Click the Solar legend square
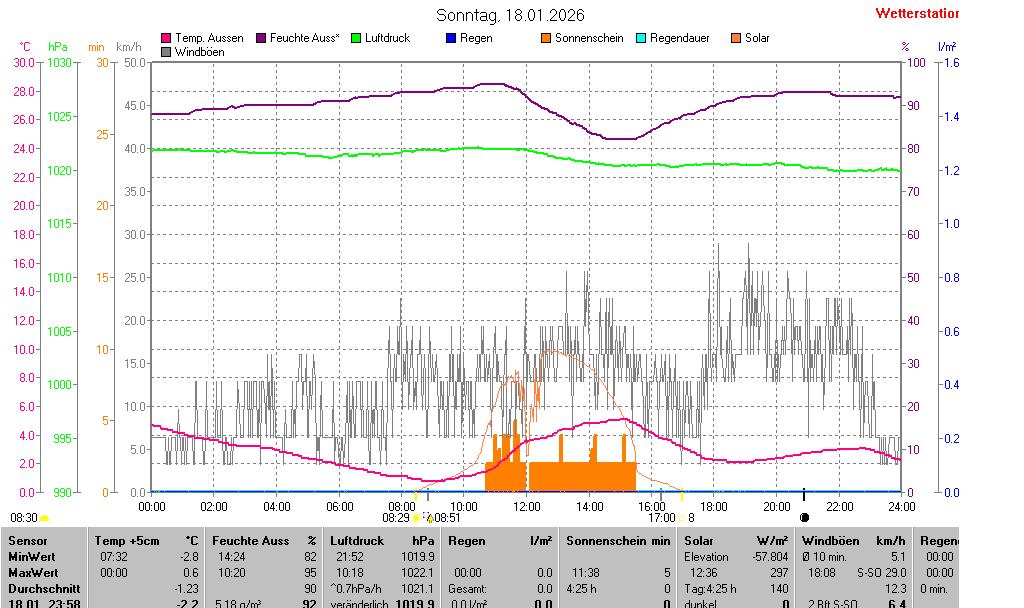 (736, 38)
